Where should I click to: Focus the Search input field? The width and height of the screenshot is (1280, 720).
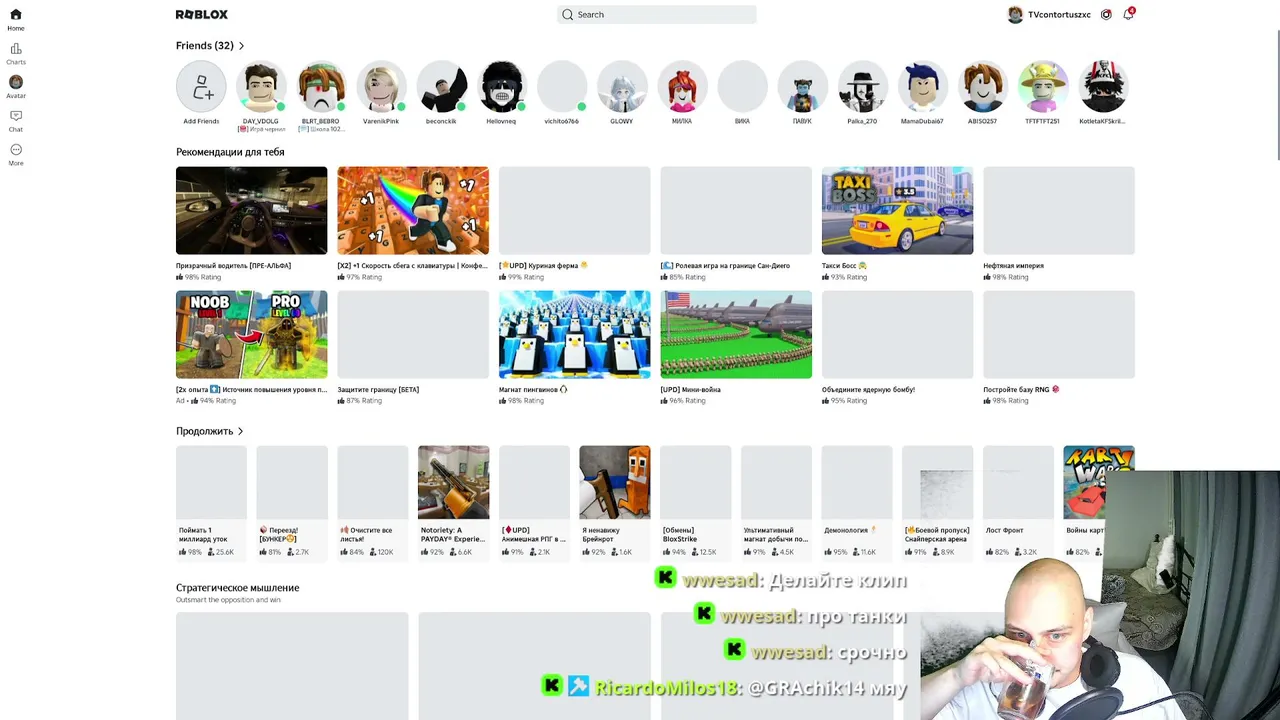point(657,15)
